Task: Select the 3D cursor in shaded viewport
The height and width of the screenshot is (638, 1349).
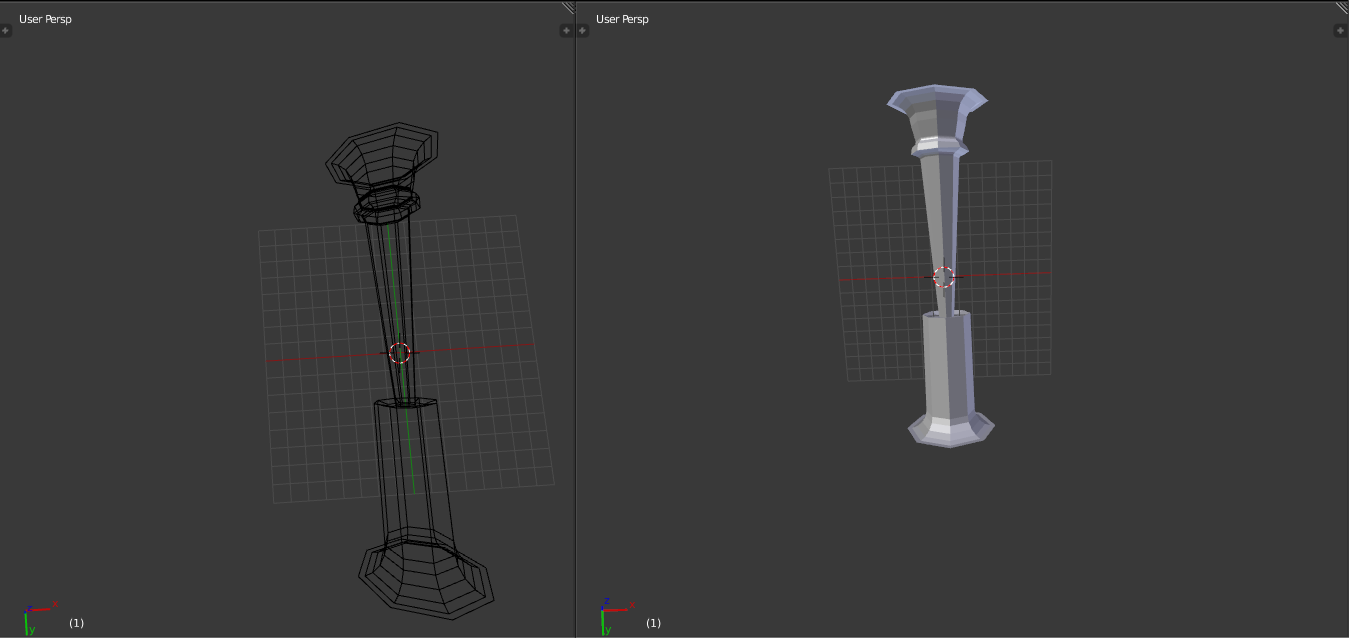Action: coord(944,277)
